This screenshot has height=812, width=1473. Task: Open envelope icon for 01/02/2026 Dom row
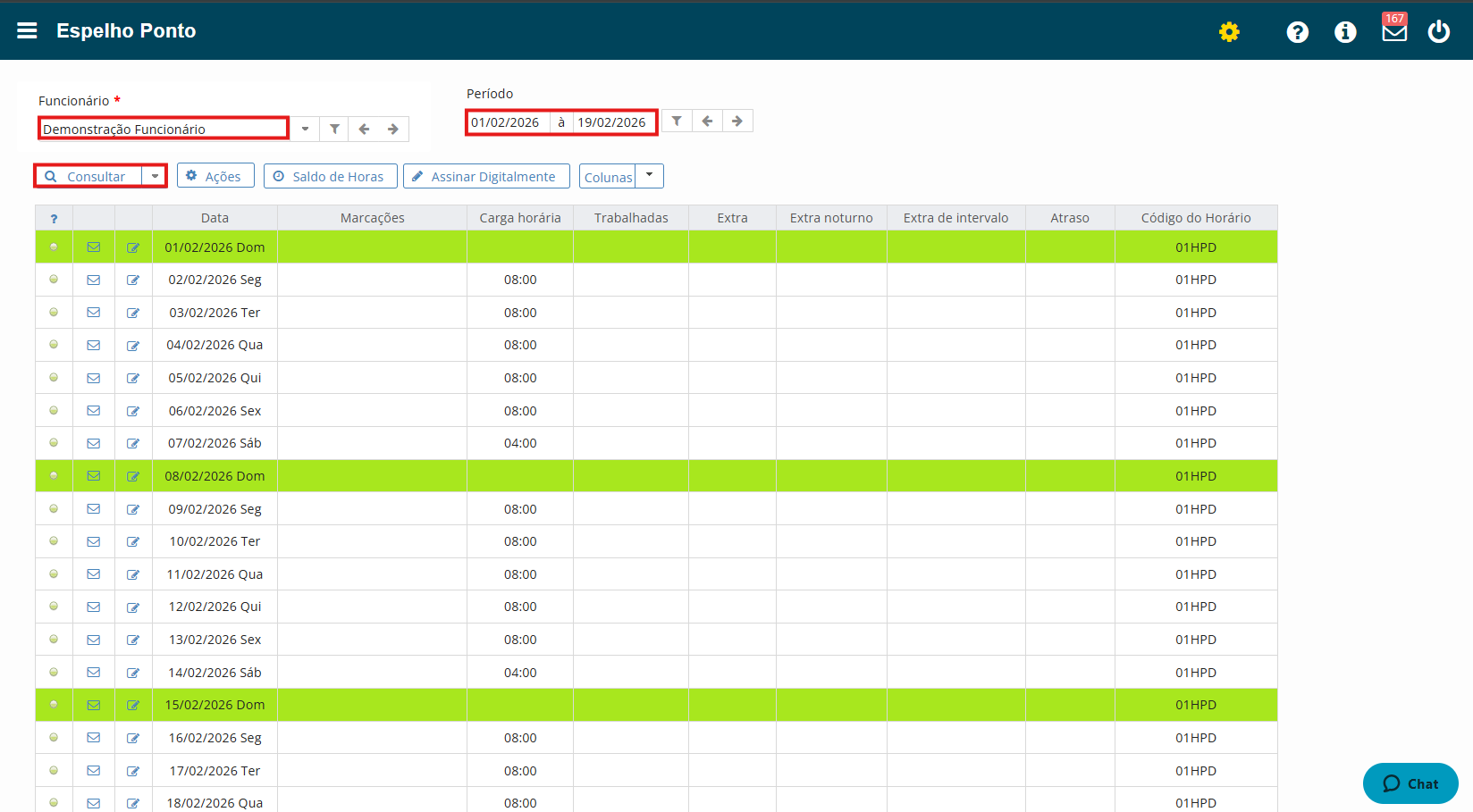coord(94,247)
